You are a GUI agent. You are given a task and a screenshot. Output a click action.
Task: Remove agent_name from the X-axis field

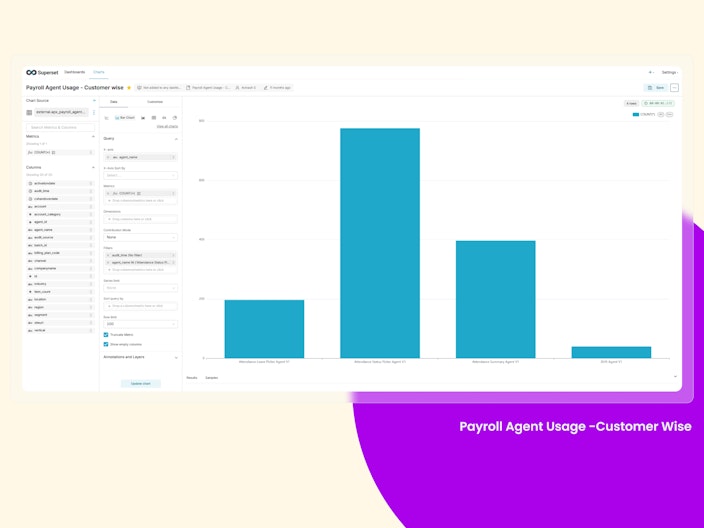[108, 157]
